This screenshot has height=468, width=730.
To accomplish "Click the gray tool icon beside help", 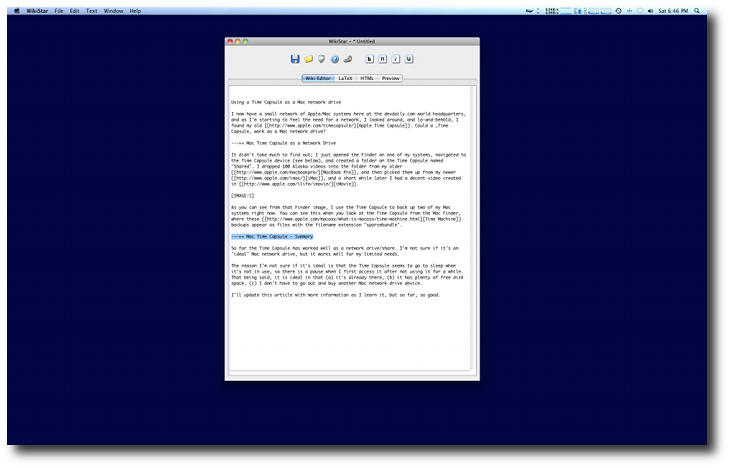I will coord(348,59).
